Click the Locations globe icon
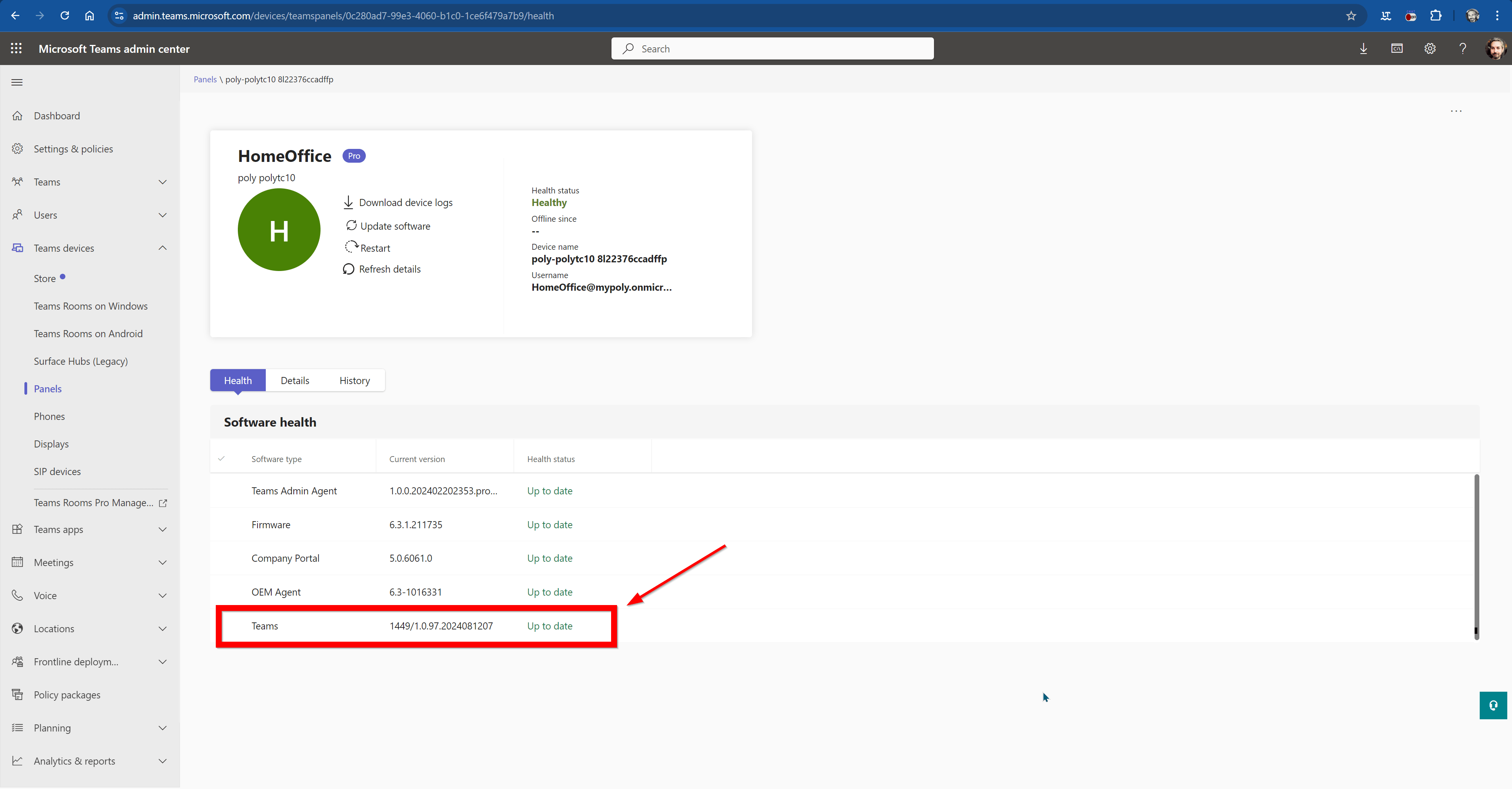 [18, 628]
